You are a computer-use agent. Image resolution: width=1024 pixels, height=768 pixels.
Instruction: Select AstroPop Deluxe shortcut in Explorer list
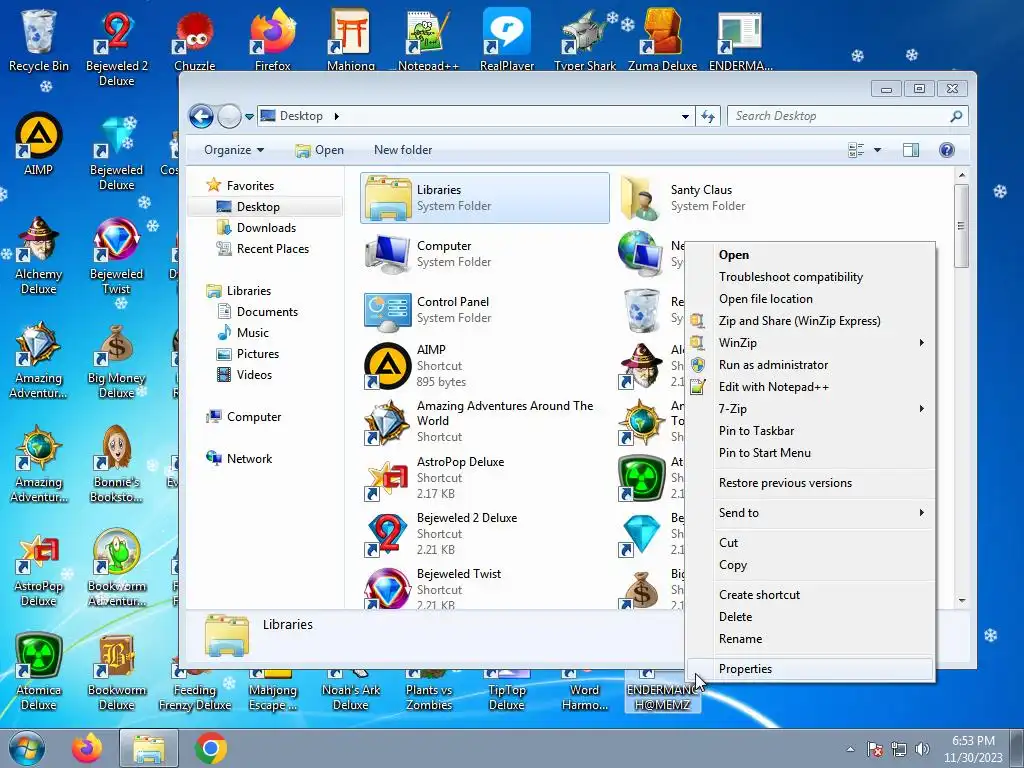point(485,478)
